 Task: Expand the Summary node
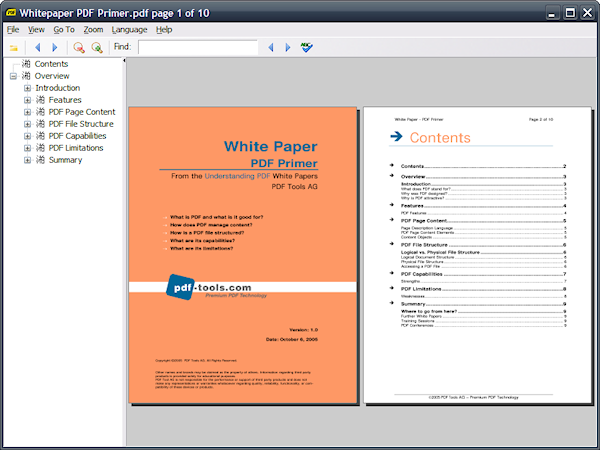pos(27,160)
